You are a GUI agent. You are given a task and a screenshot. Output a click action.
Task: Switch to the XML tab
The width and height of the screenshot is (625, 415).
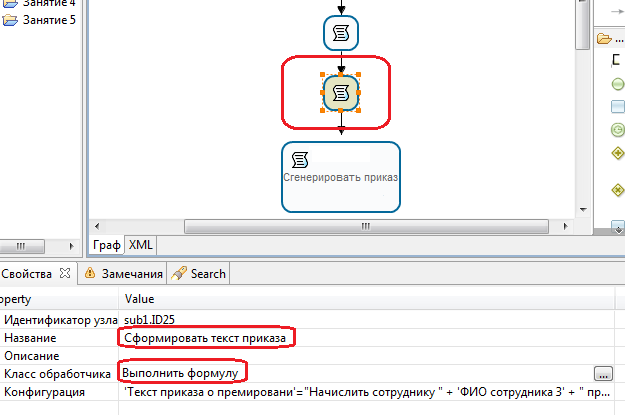141,244
